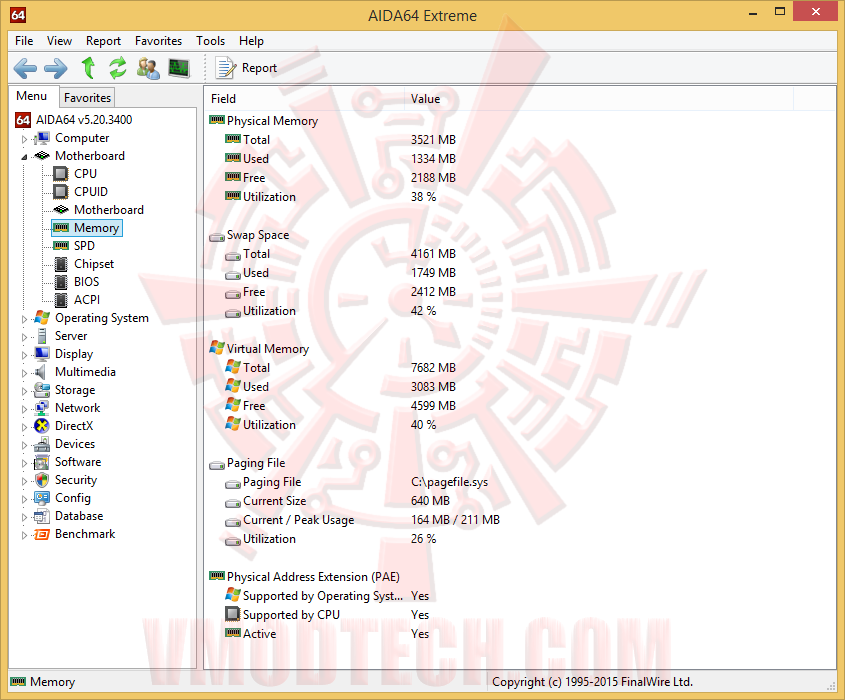Expand the DirectX tree node
The image size is (845, 700).
[24, 427]
